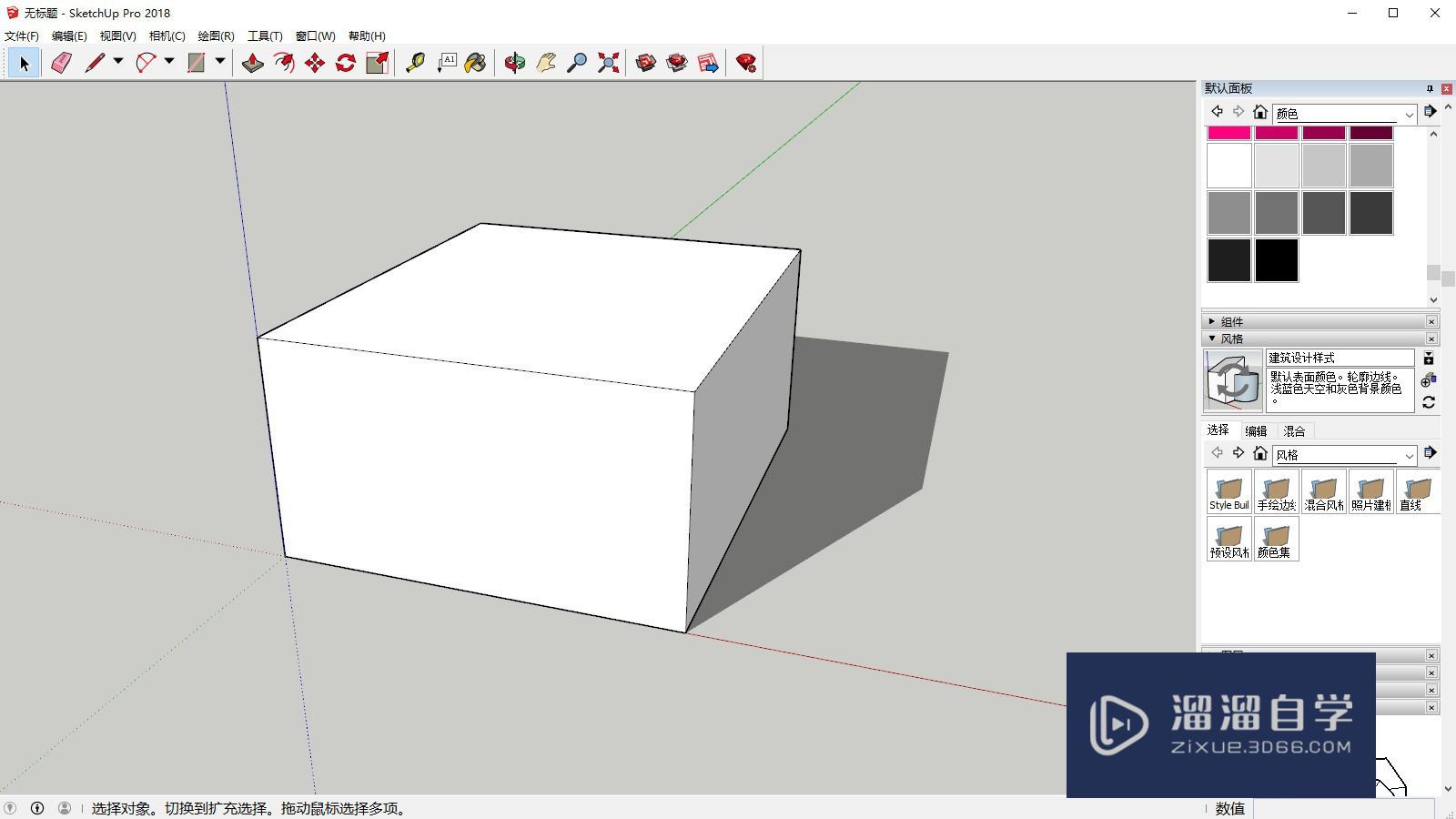This screenshot has height=819, width=1456.
Task: Go back in materials browser
Action: tap(1217, 112)
